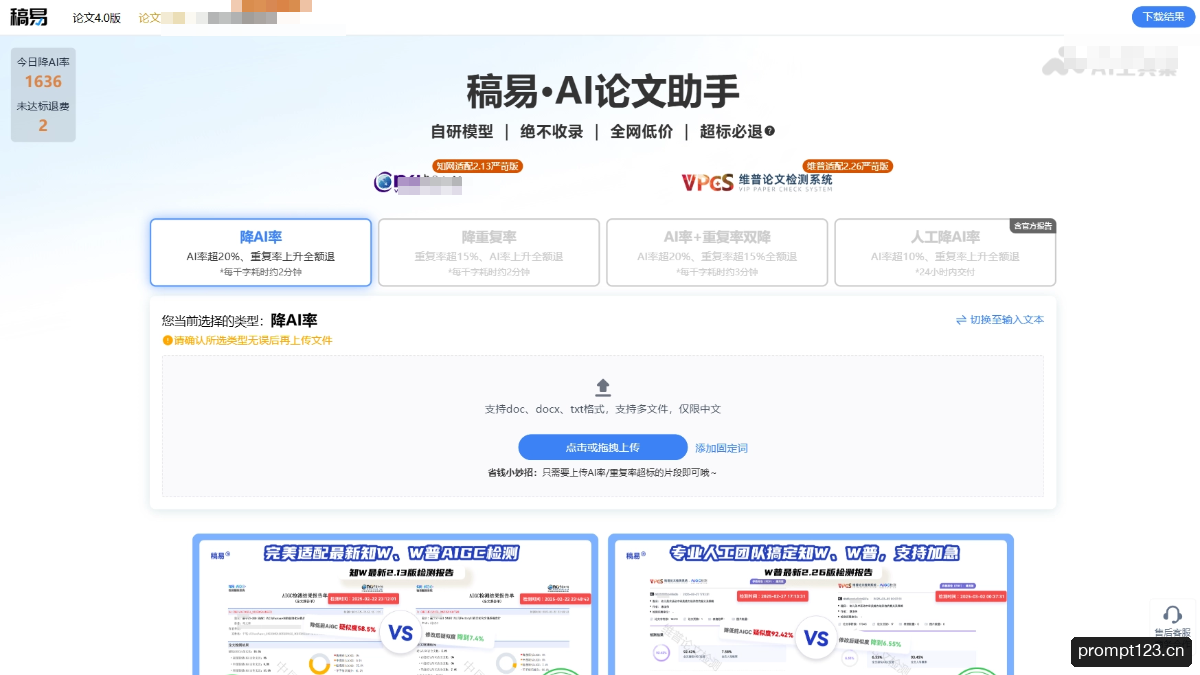Select the AI率+重复率双降 tab

tap(717, 252)
